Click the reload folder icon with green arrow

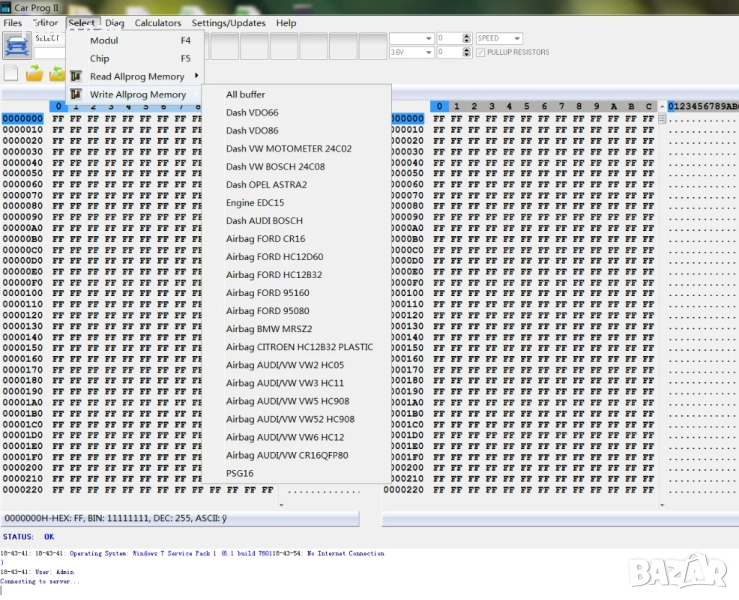point(57,74)
